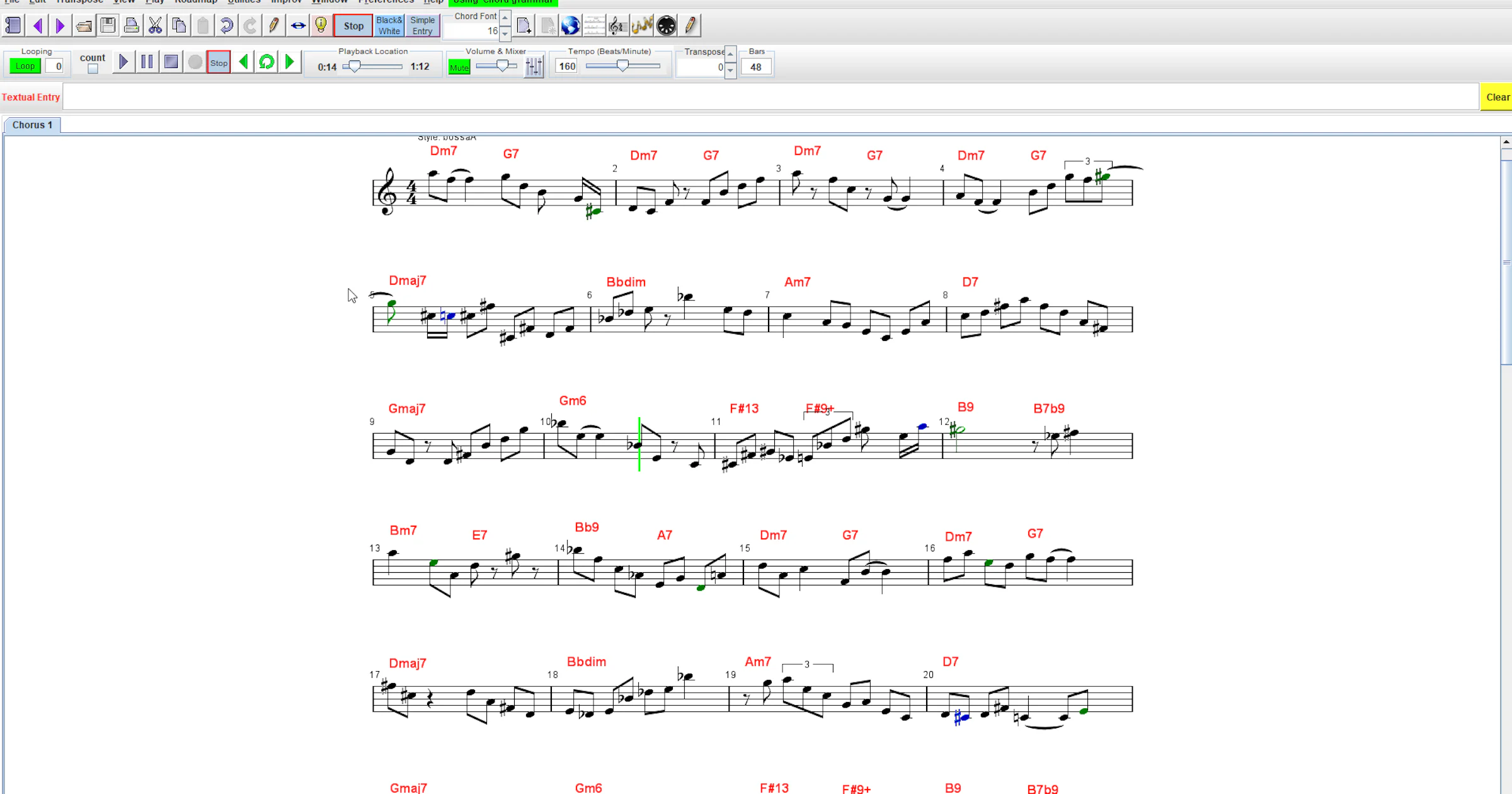
Task: Open the staff lines sheet icon
Action: pyautogui.click(x=594, y=26)
